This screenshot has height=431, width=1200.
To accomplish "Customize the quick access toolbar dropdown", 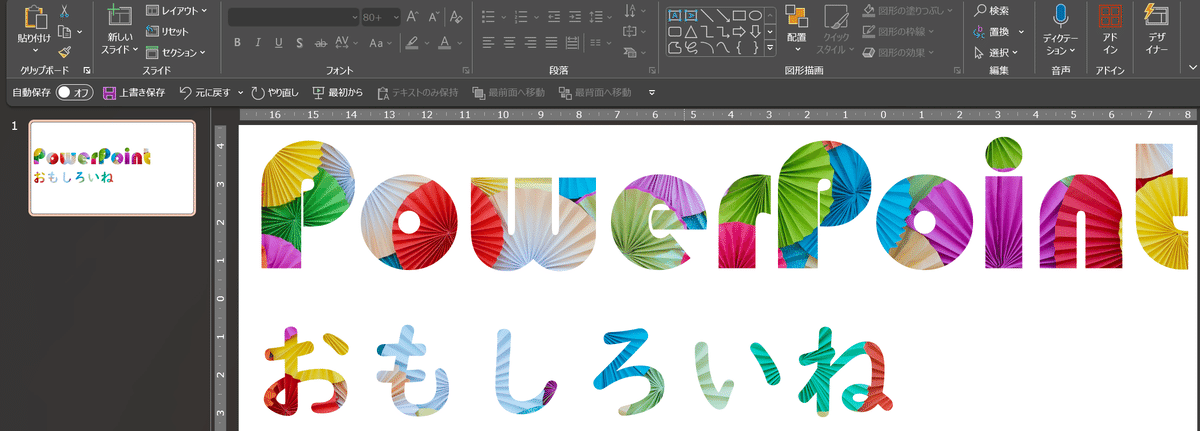I will [652, 92].
